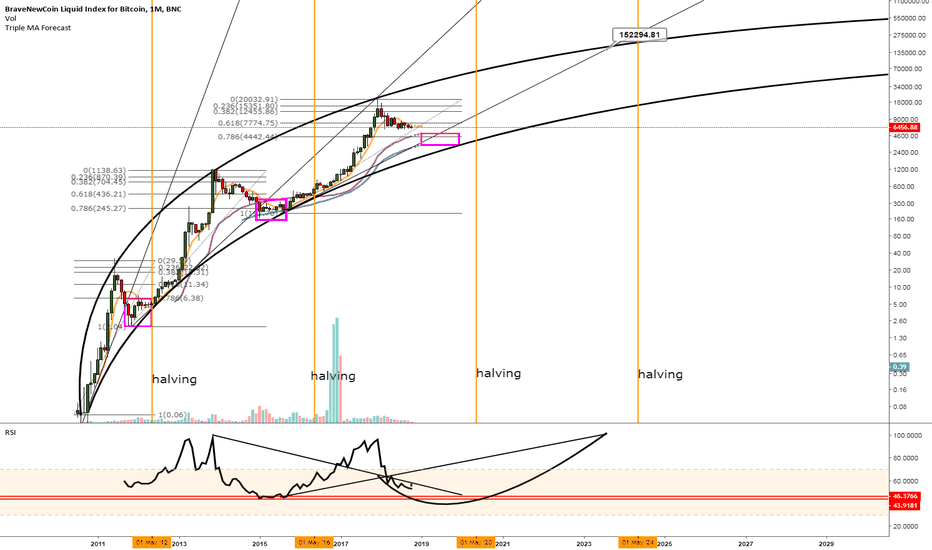Click the 80.0000 RSI axis label

pos(906,458)
